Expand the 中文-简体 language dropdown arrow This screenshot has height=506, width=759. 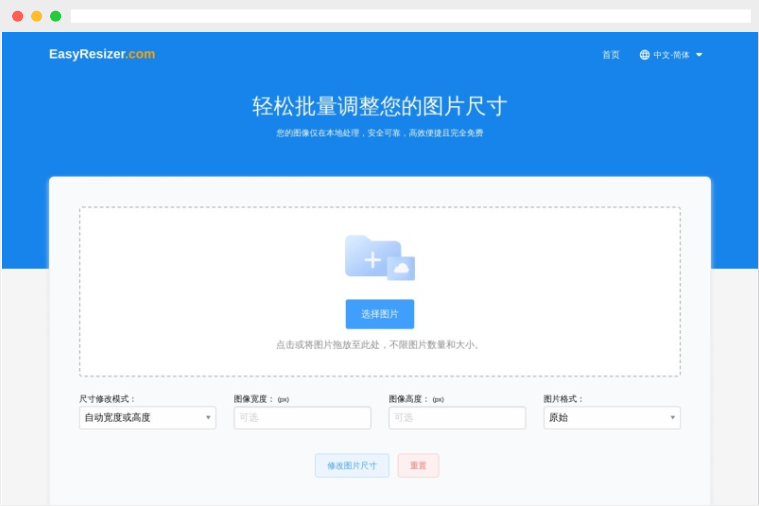pyautogui.click(x=699, y=55)
